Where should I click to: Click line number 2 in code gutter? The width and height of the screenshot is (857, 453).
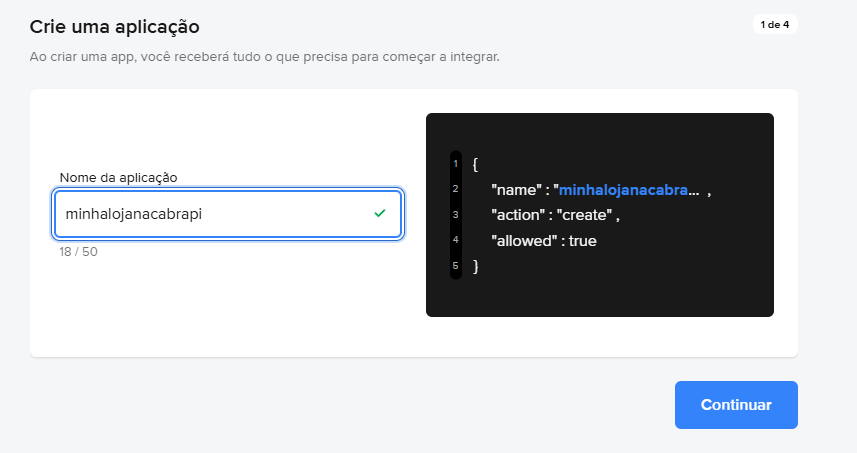(x=455, y=189)
